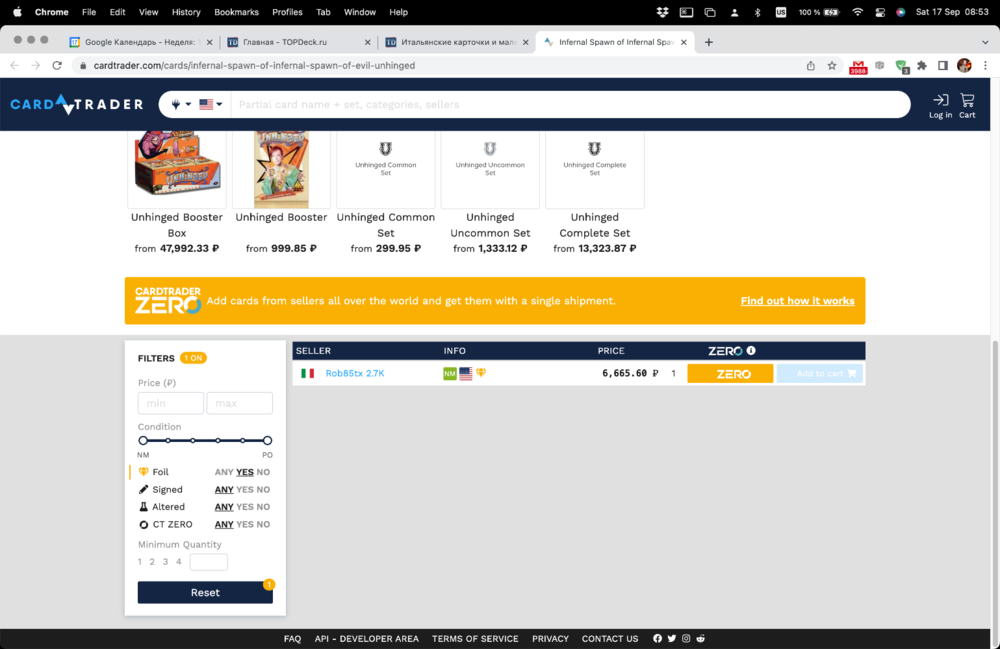Click the max price input field

(239, 402)
